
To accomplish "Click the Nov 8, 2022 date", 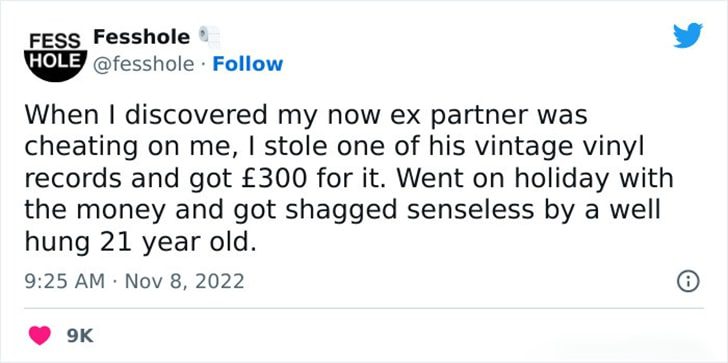I will point(183,281).
